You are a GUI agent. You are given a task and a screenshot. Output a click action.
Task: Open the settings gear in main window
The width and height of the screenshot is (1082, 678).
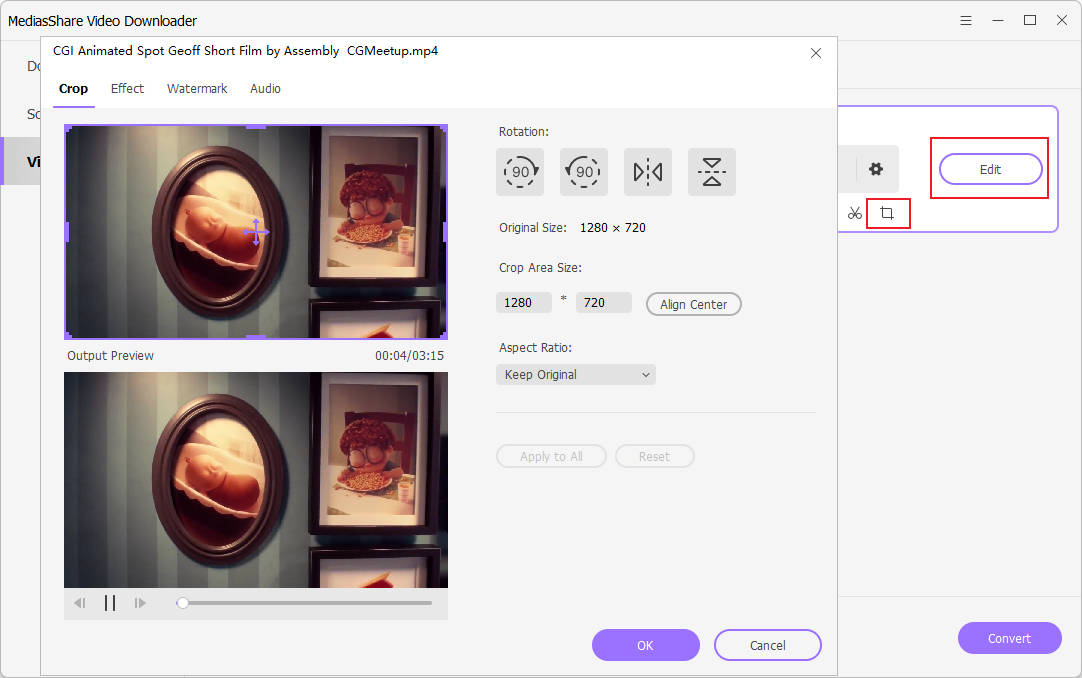tap(876, 169)
